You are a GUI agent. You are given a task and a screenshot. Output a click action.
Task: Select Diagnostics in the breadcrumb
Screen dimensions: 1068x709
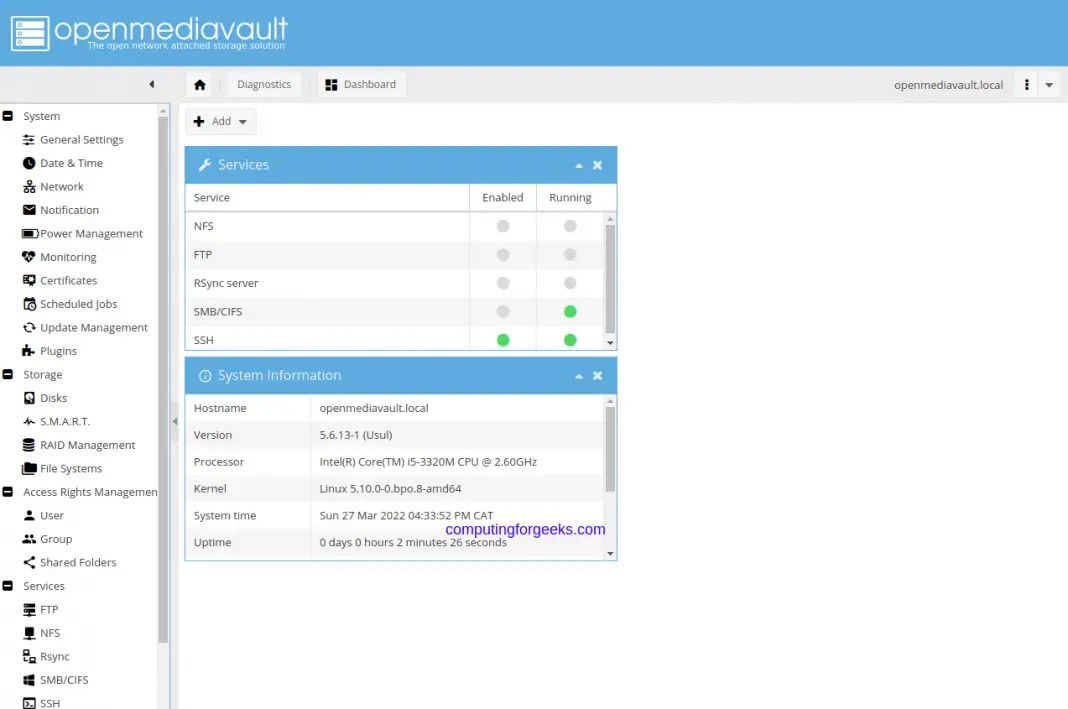pos(263,84)
